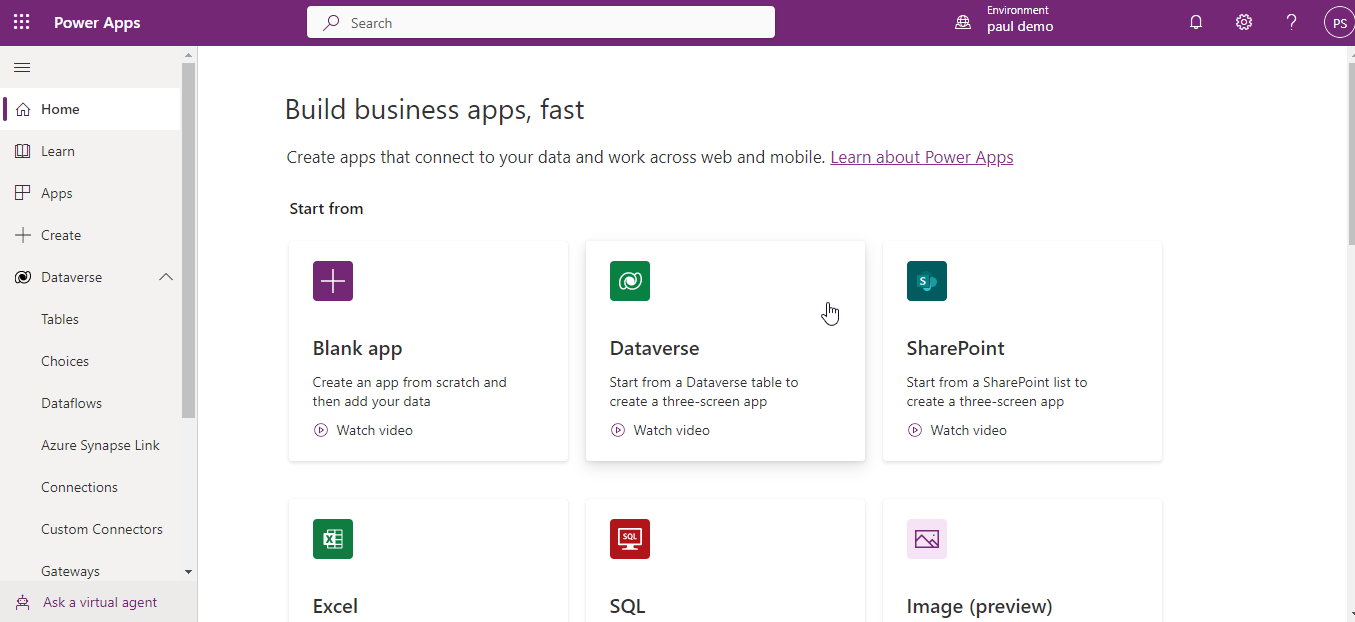Viewport: 1355px width, 622px height.
Task: Open Tables under Dataverse
Action: coord(60,319)
